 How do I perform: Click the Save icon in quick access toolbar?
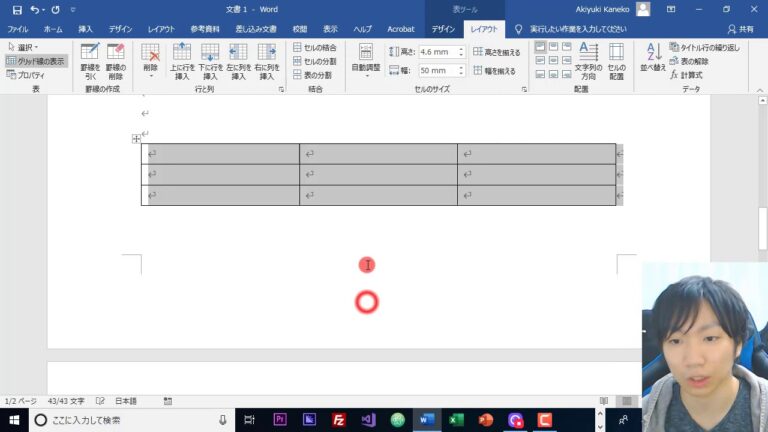pyautogui.click(x=17, y=10)
